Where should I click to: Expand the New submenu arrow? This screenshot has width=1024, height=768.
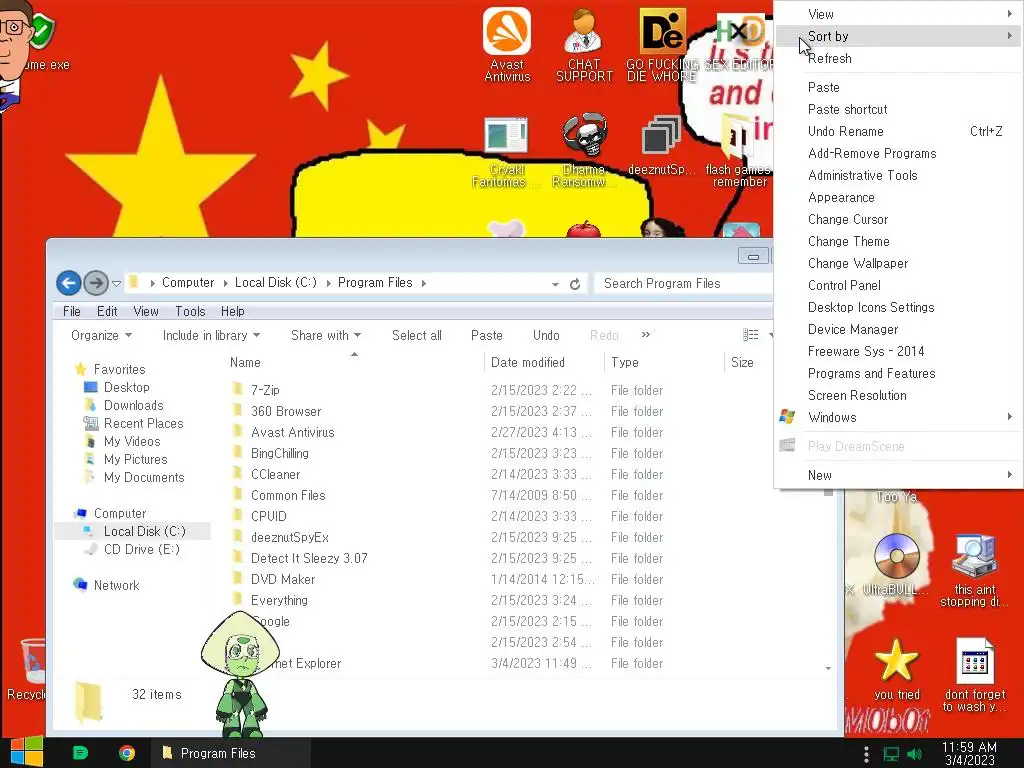[x=1010, y=475]
